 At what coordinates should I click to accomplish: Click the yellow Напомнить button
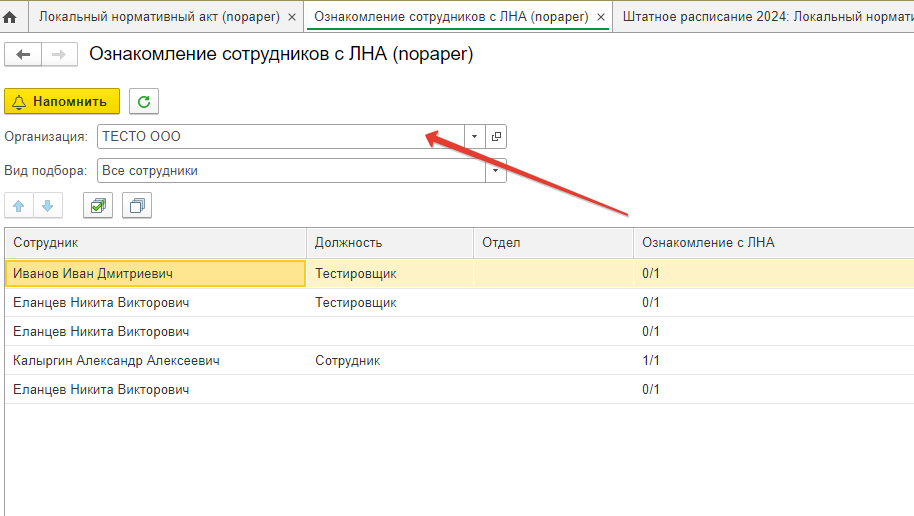[62, 101]
